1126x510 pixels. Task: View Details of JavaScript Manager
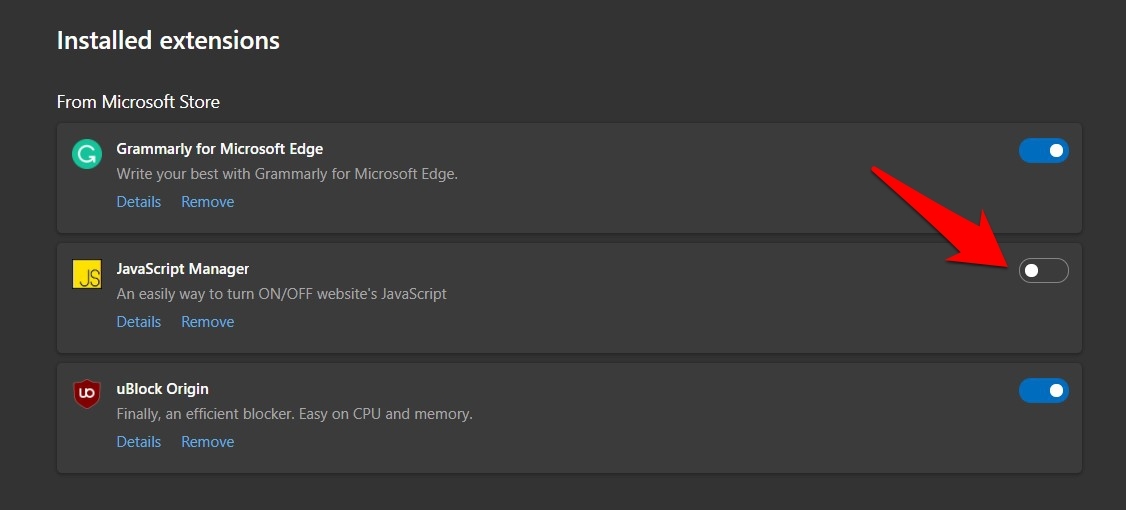[138, 322]
